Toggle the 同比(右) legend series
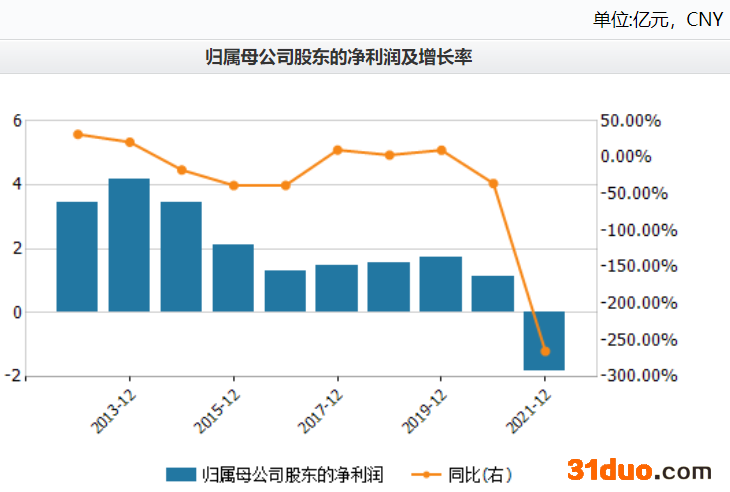The height and width of the screenshot is (492, 730). pyautogui.click(x=477, y=474)
